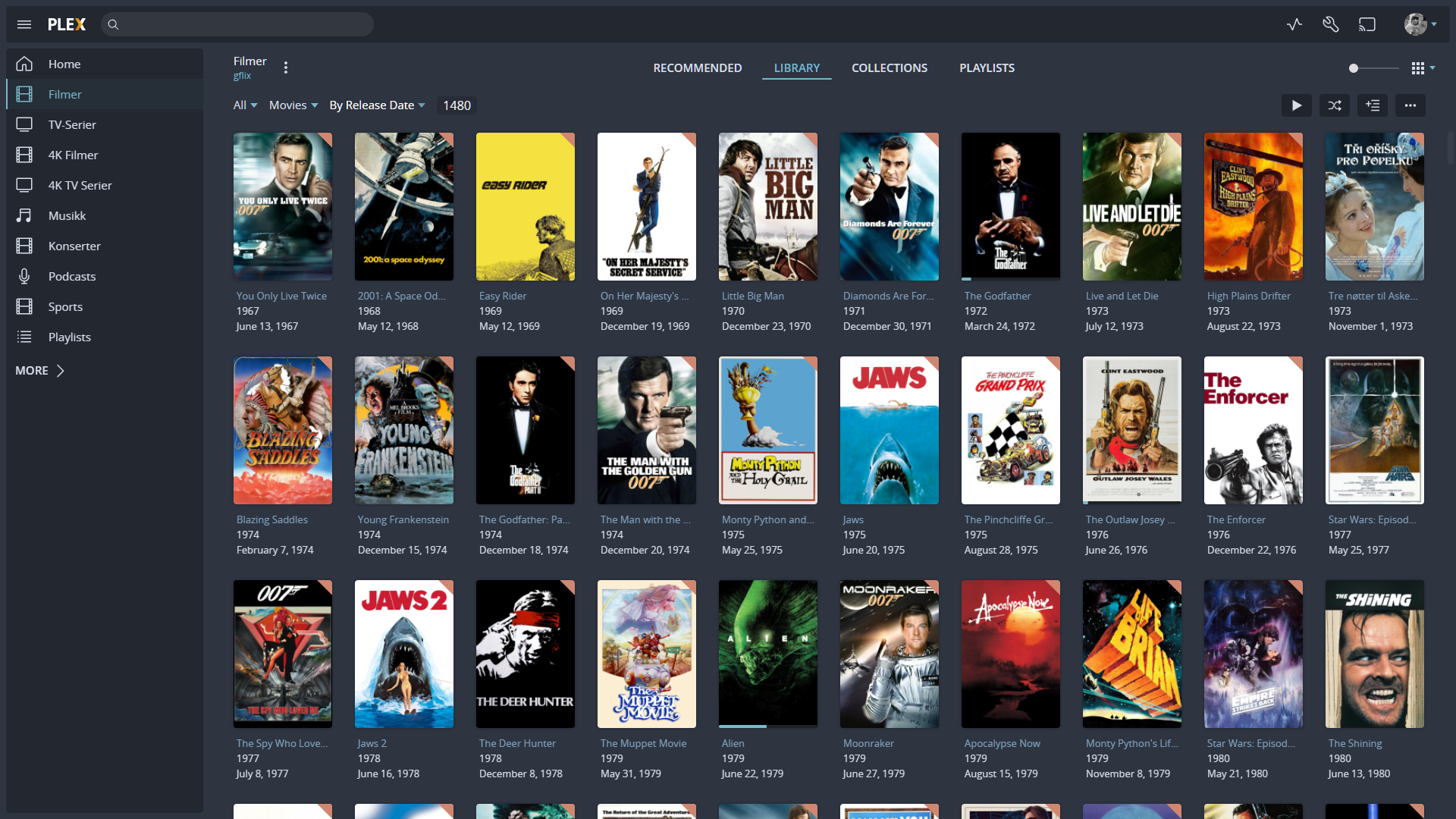Open the settings wrench icon
The image size is (1456, 819).
[1331, 24]
